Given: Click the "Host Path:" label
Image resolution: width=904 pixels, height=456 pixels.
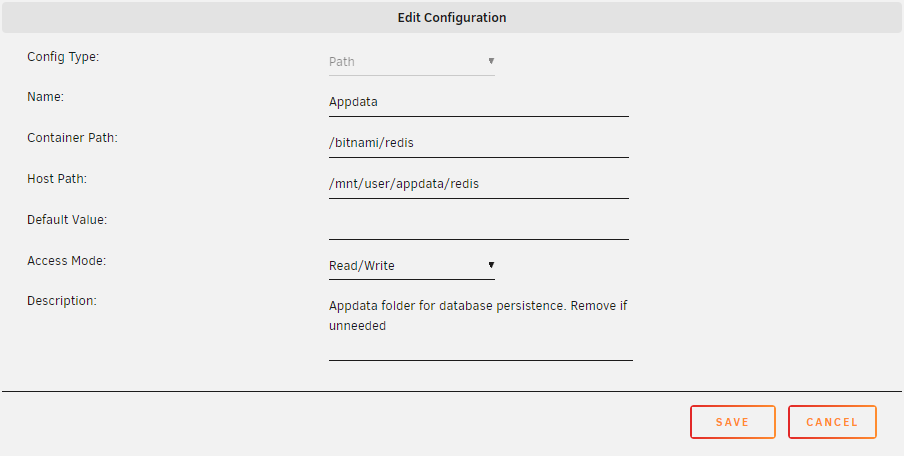Looking at the screenshot, I should 57,179.
